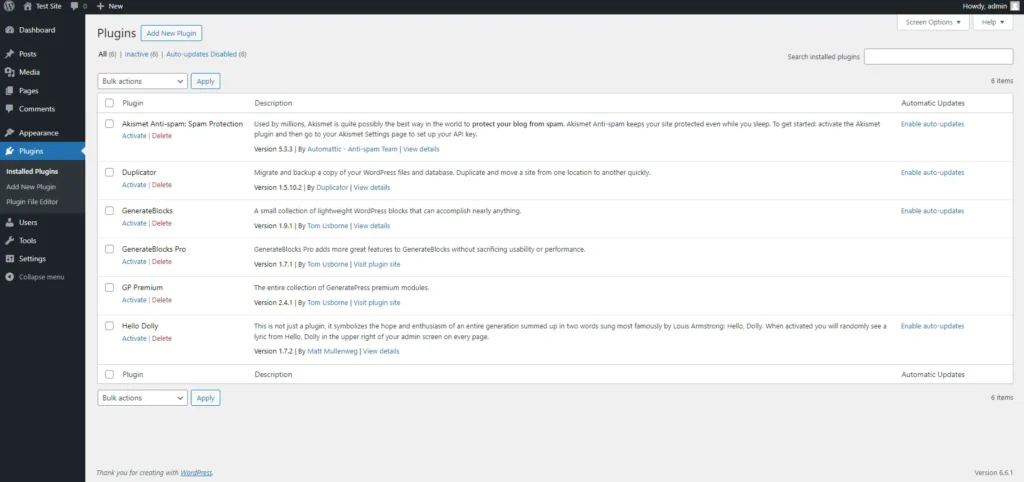Click top Apply button
Viewport: 1024px width, 482px height.
[x=206, y=81]
